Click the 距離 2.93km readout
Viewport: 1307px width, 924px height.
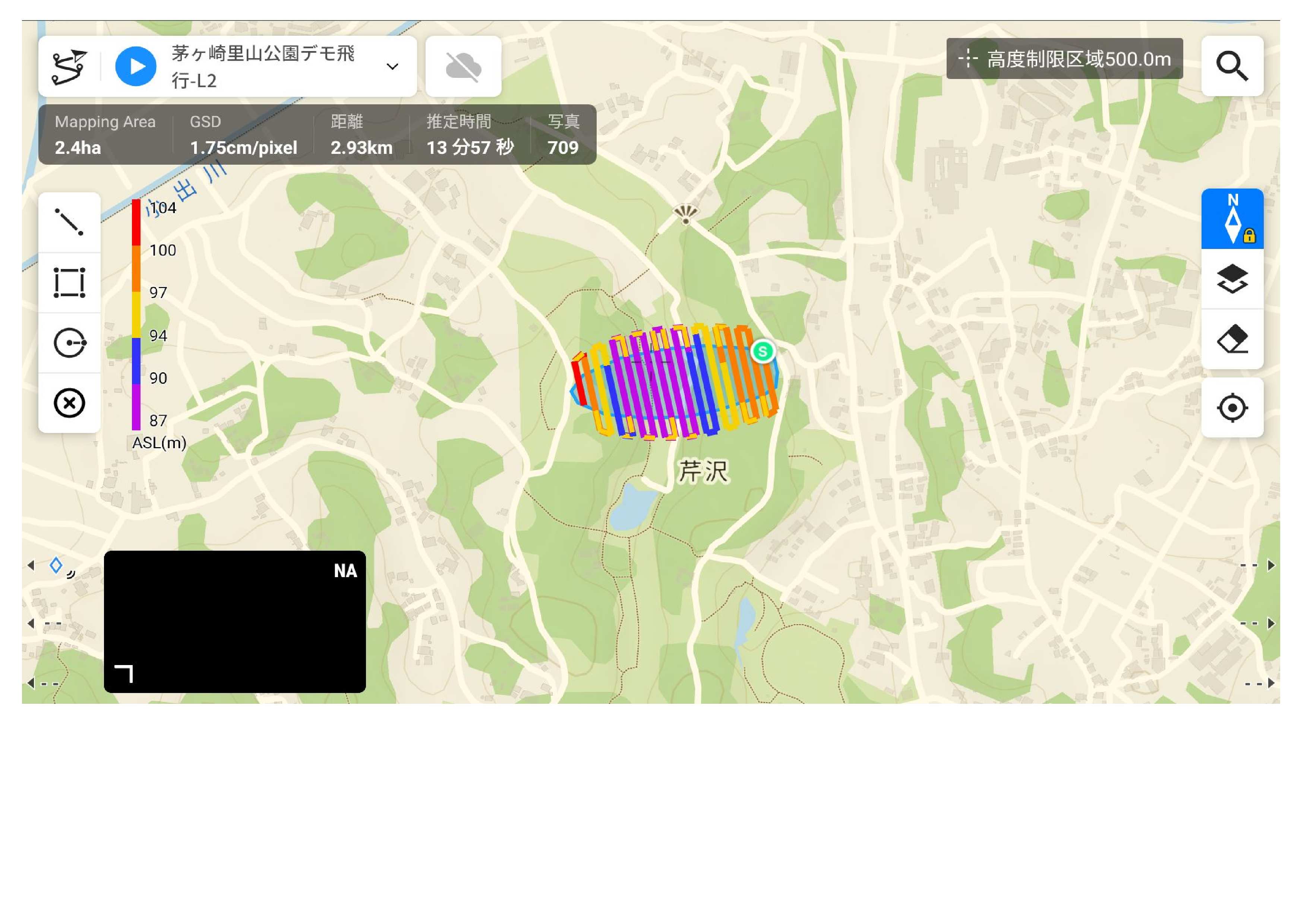[x=362, y=135]
